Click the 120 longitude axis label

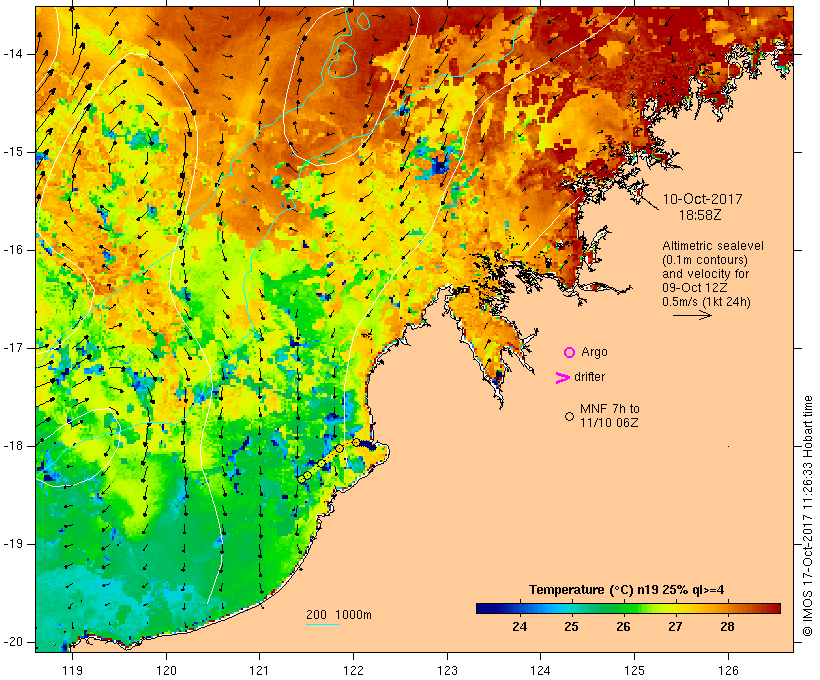pyautogui.click(x=166, y=670)
